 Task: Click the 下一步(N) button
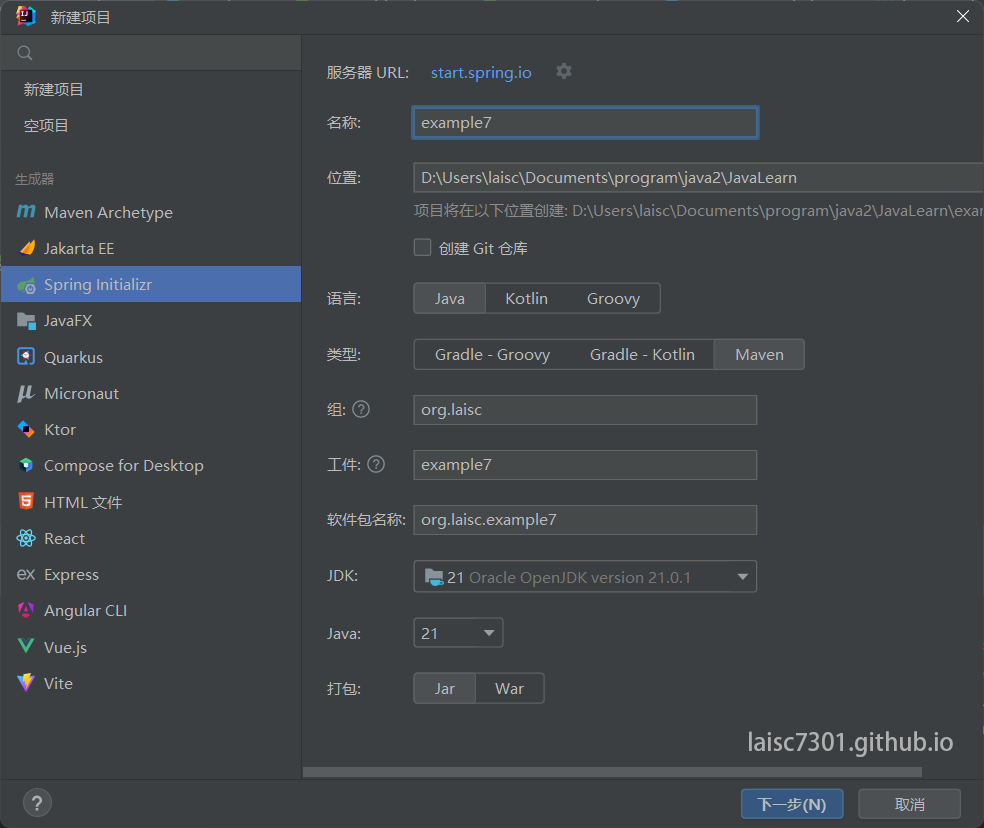point(791,804)
